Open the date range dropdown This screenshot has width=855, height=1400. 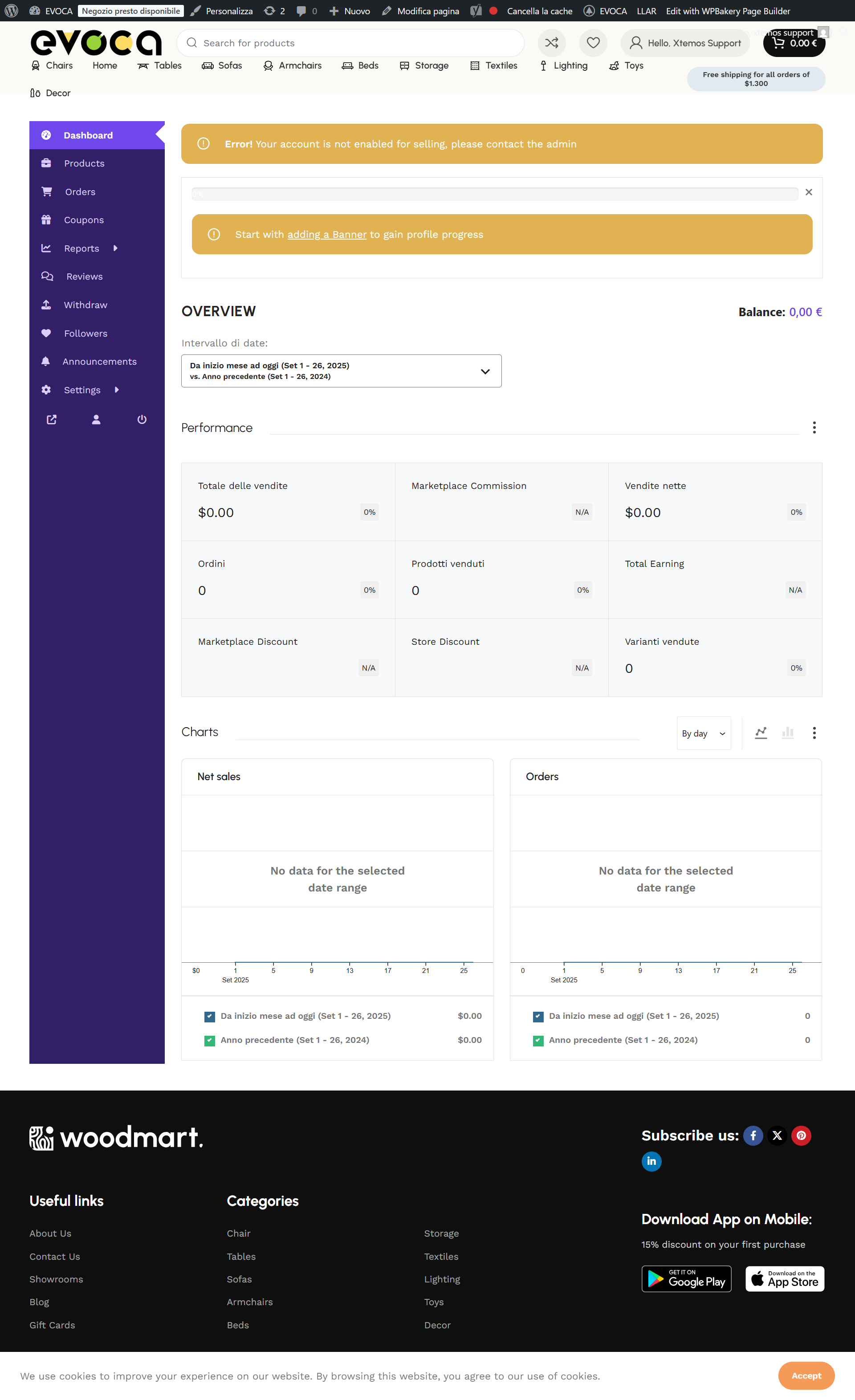coord(341,371)
